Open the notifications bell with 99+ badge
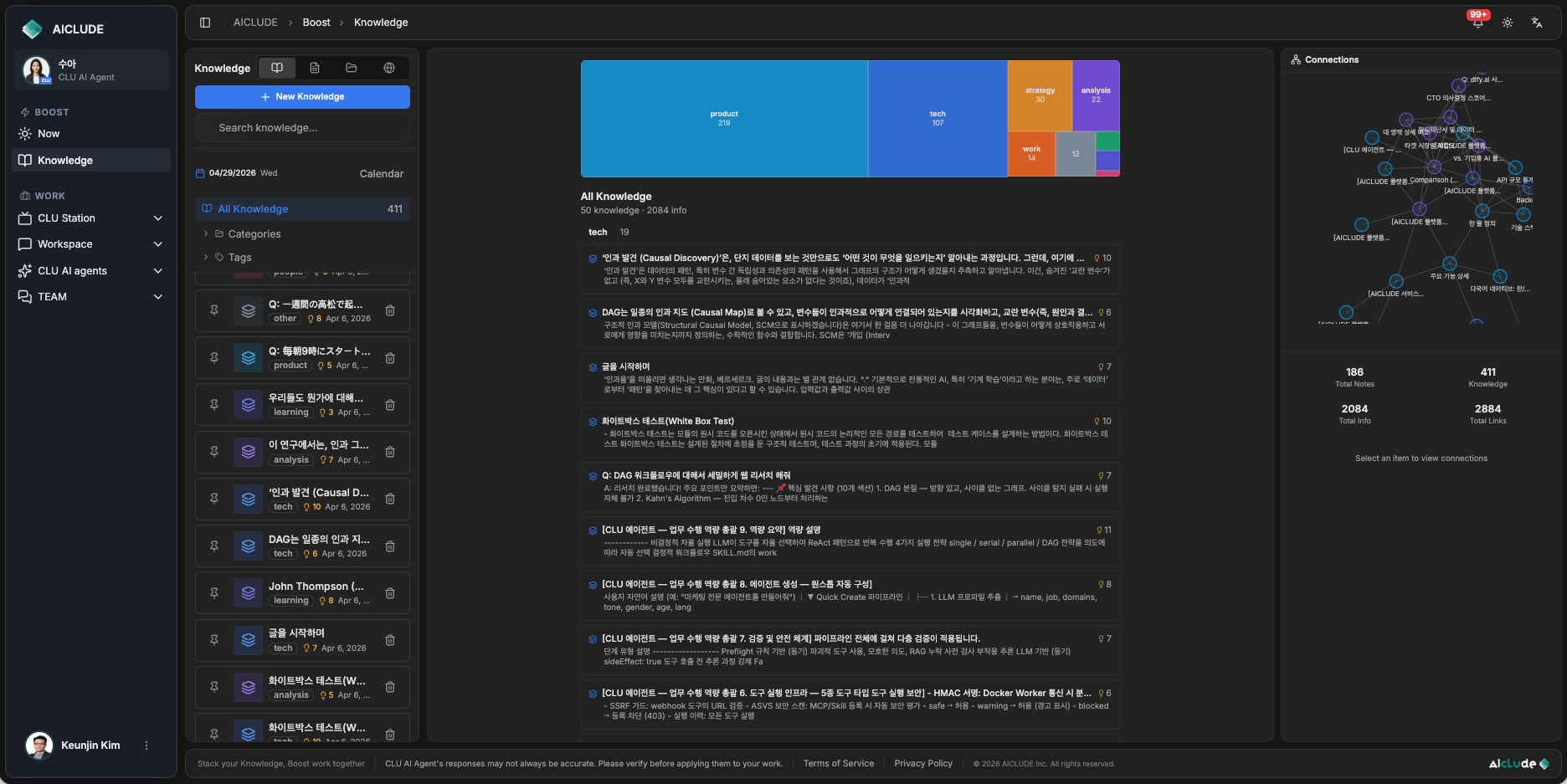The image size is (1567, 784). point(1477,23)
